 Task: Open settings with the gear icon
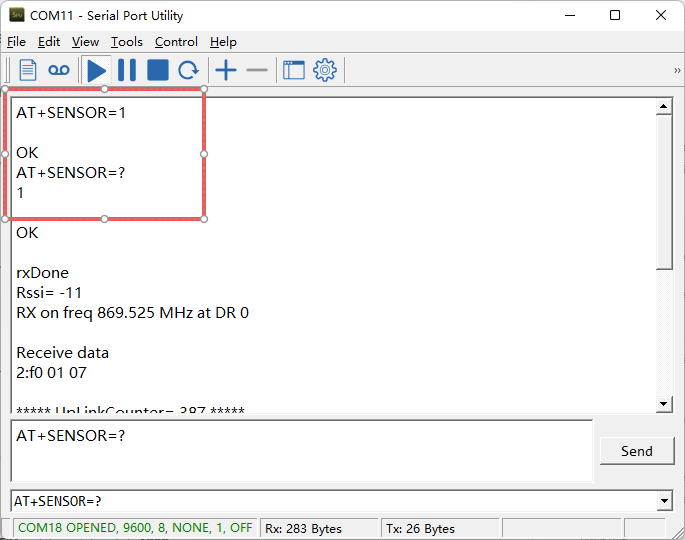pyautogui.click(x=325, y=70)
